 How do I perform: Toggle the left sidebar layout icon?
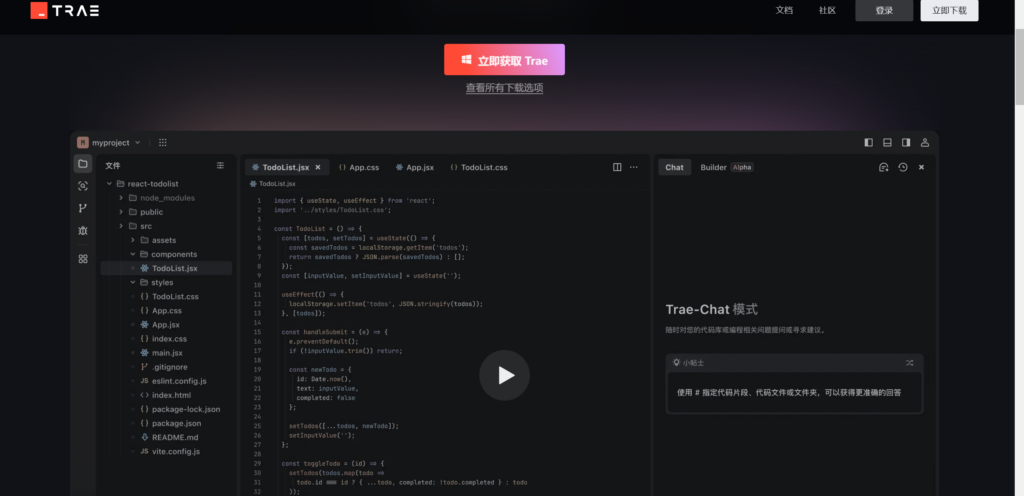coord(868,142)
